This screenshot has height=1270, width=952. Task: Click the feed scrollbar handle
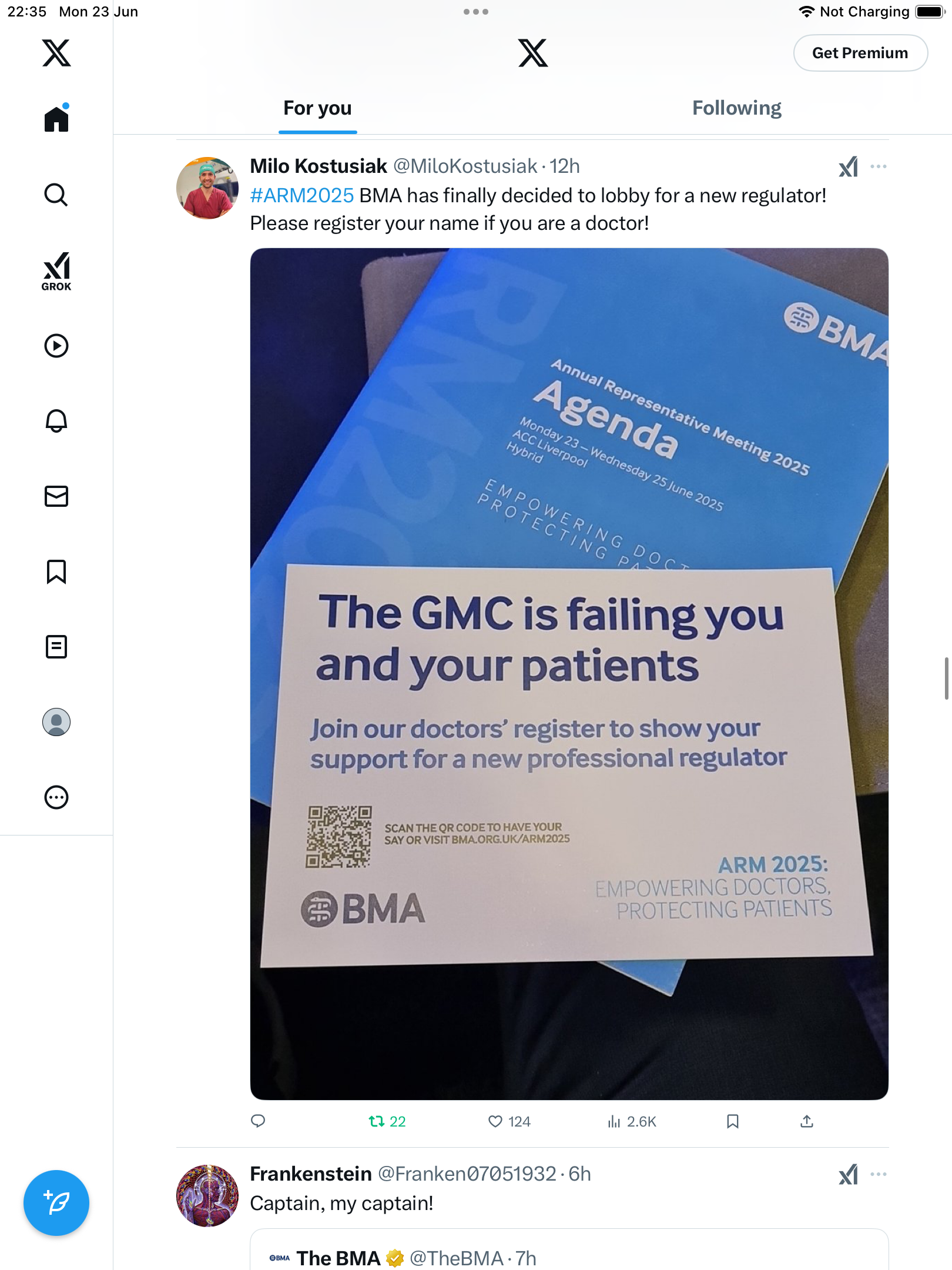click(946, 679)
